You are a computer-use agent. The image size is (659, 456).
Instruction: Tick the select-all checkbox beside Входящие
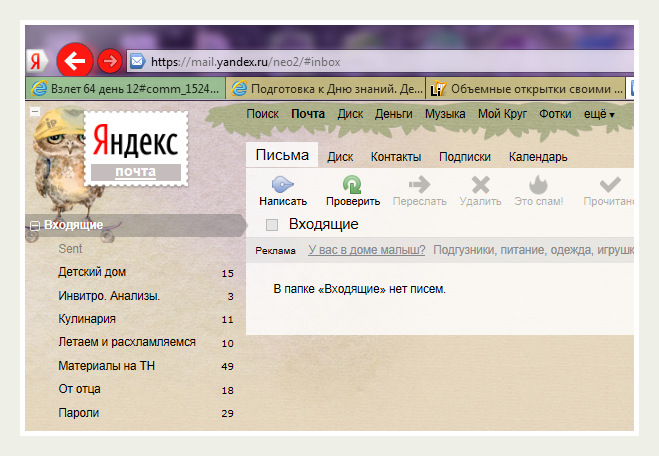coord(272,225)
